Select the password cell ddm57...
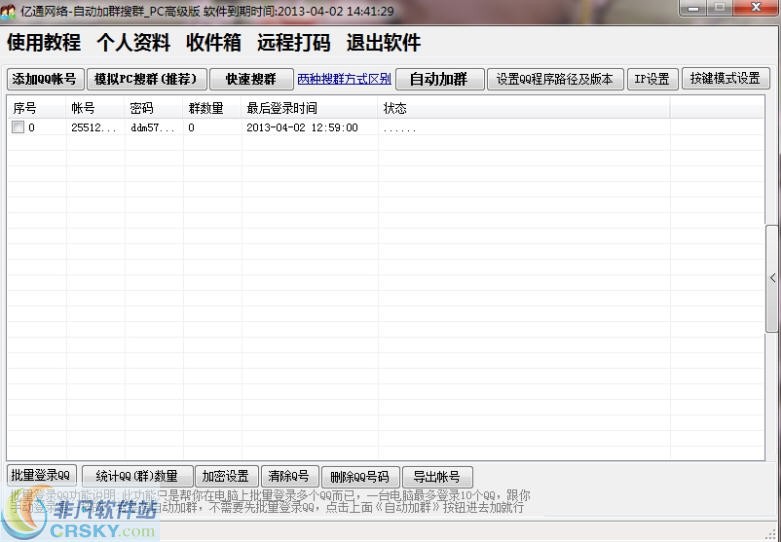 coord(153,128)
